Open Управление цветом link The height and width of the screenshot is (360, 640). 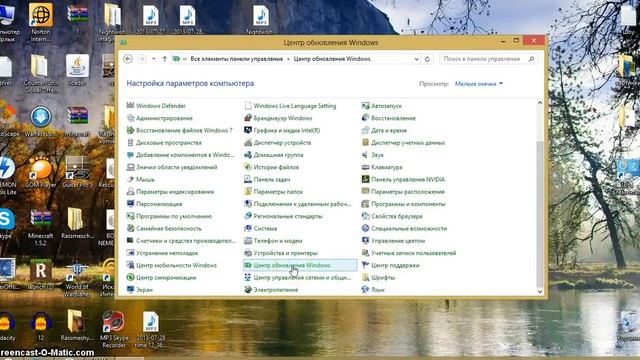point(398,240)
